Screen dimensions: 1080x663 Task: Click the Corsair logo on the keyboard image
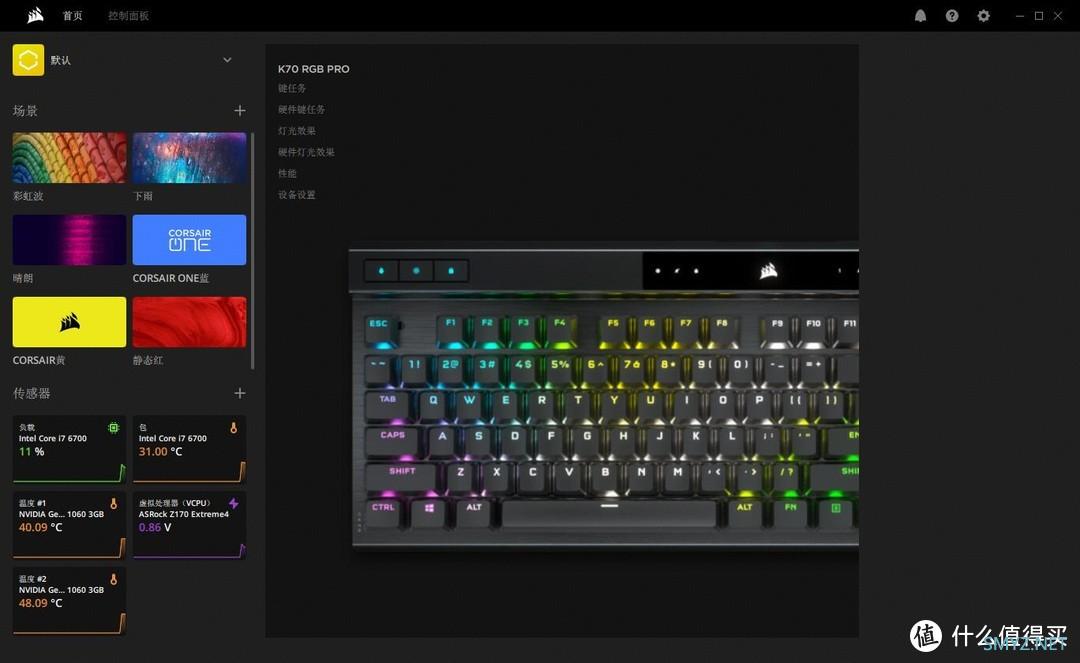pyautogui.click(x=769, y=271)
